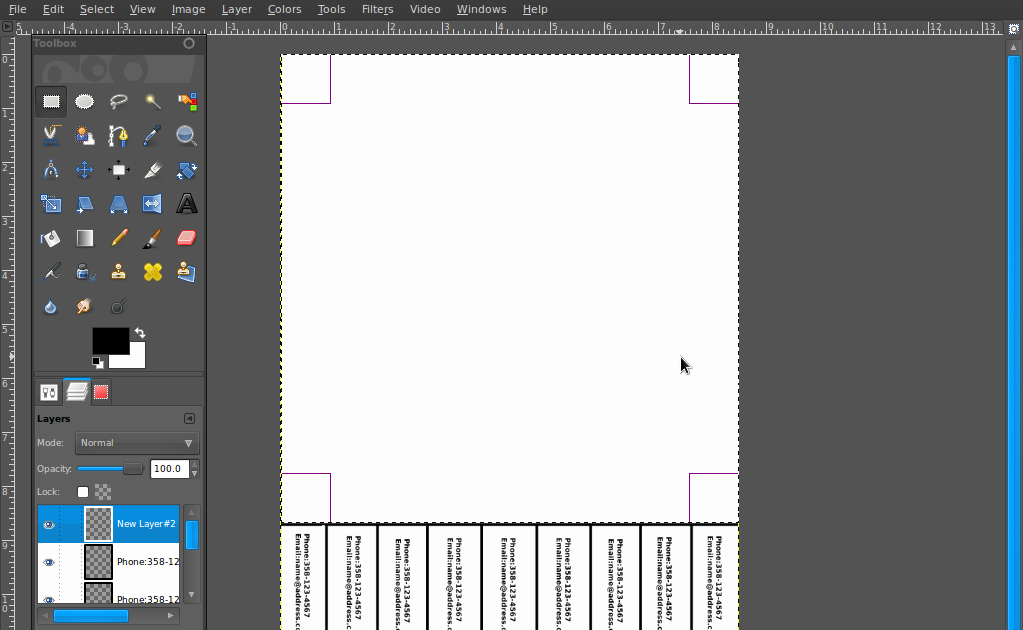Activate the Scale tool
Screen dimensions: 1023x630
[51, 204]
